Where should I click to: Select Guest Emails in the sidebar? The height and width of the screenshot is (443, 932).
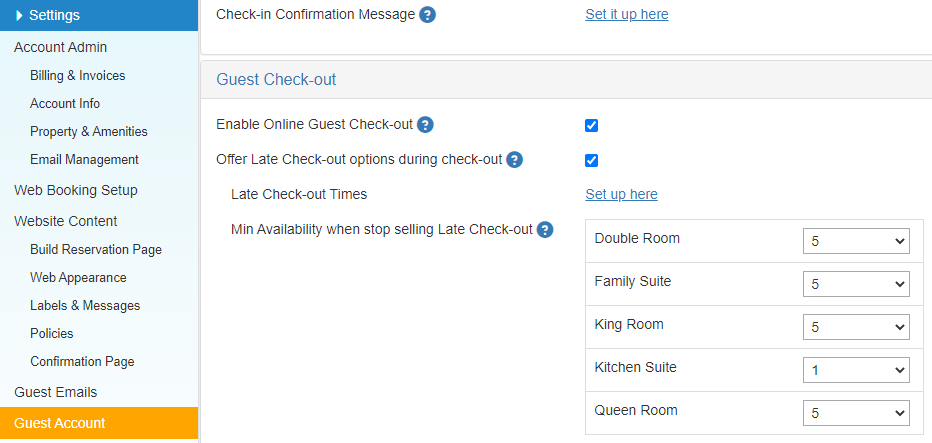pos(56,392)
